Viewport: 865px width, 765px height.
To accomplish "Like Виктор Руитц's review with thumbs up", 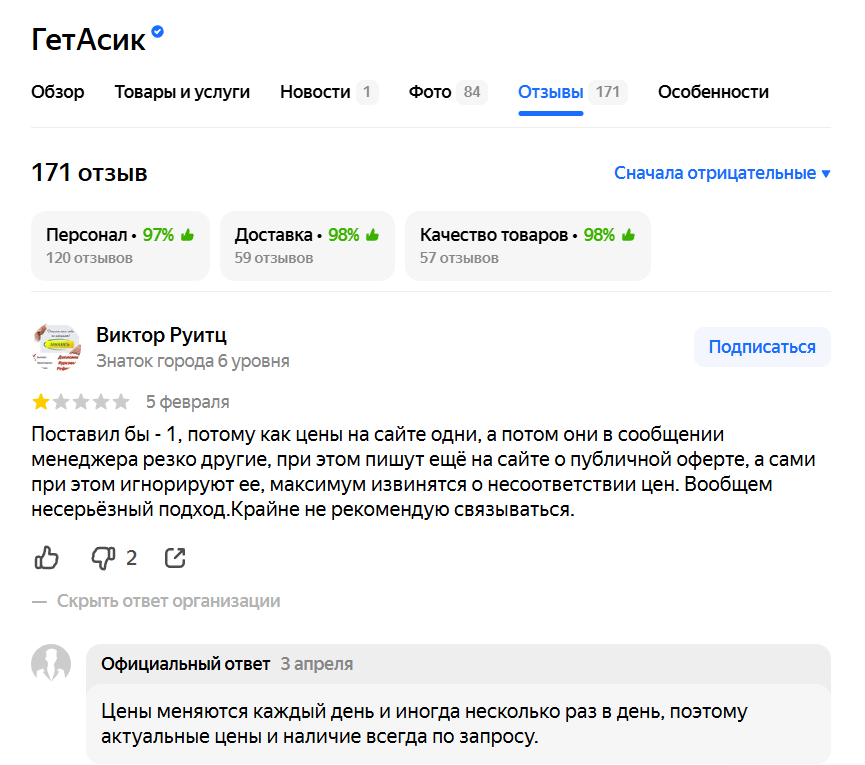I will 46,558.
